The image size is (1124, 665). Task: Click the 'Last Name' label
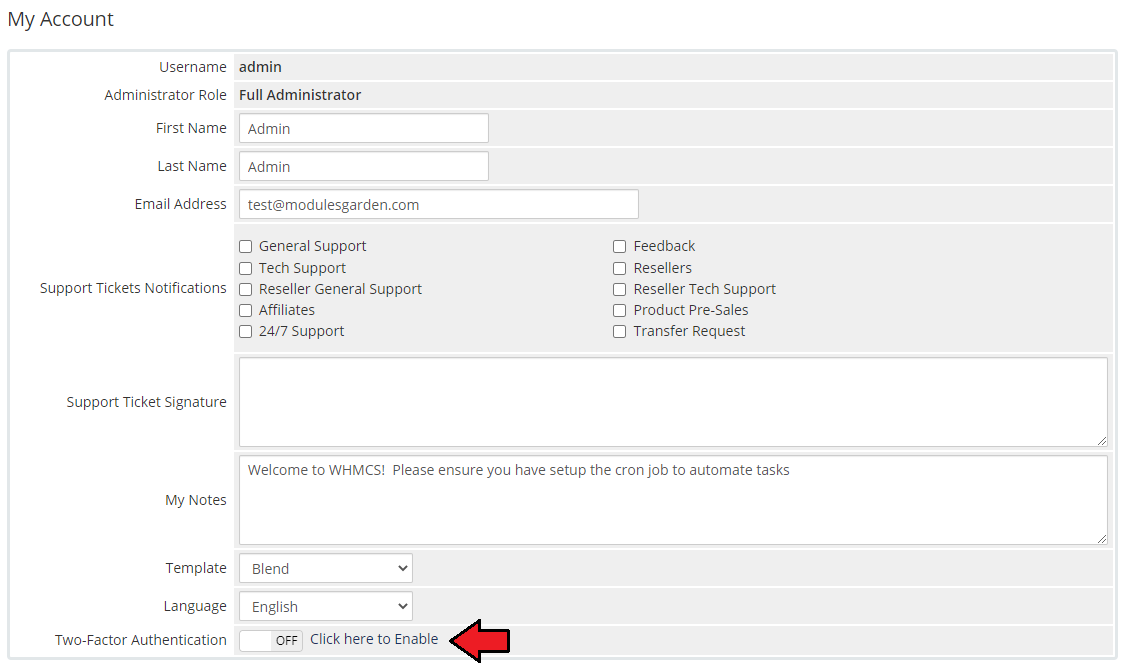click(x=192, y=166)
